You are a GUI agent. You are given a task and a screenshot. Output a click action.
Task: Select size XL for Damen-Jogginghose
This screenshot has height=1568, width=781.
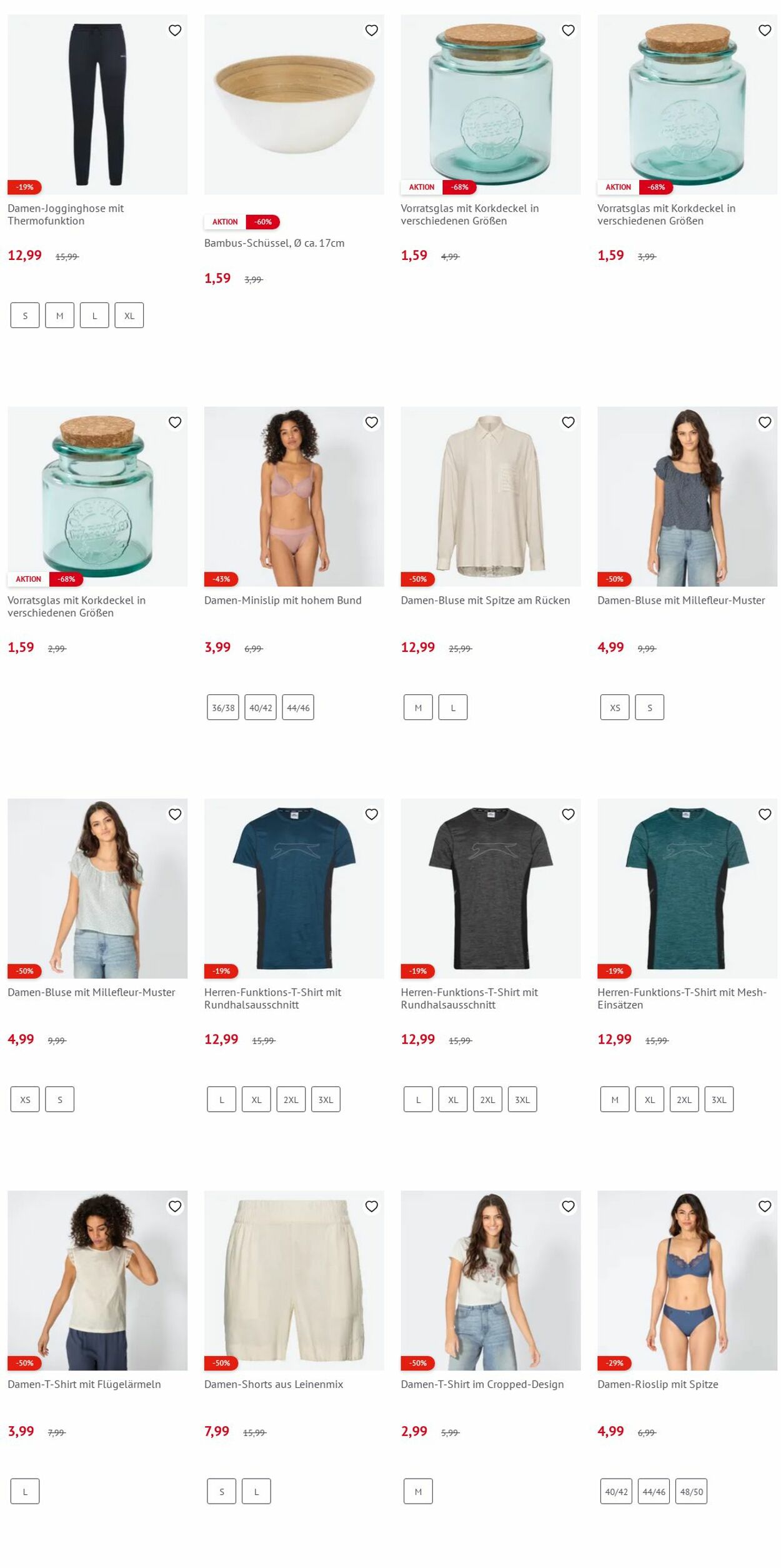pyautogui.click(x=129, y=316)
